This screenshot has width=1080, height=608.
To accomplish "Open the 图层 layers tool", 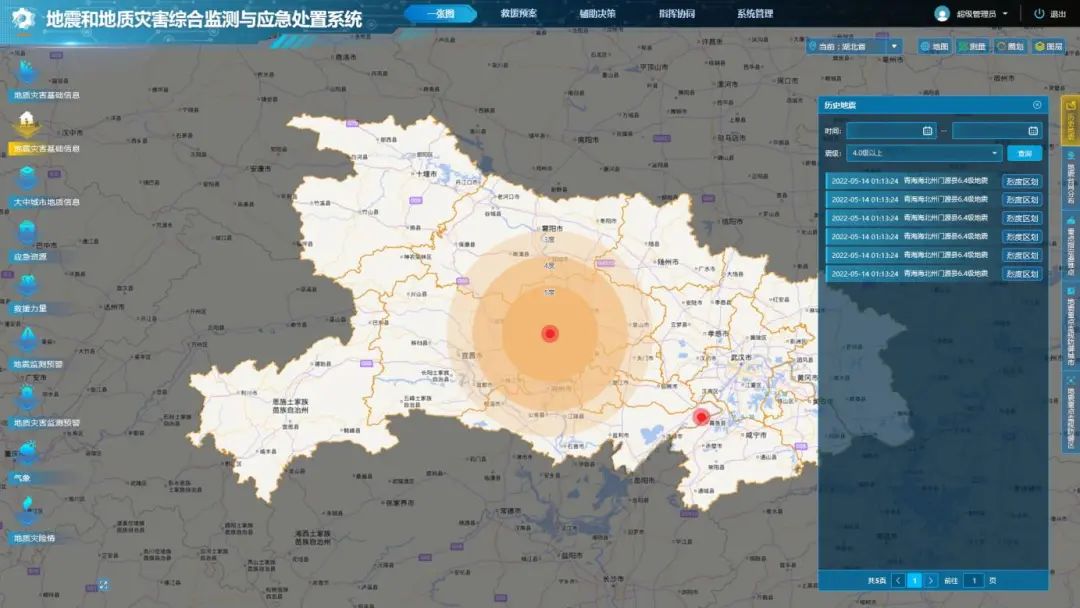I will [1048, 46].
